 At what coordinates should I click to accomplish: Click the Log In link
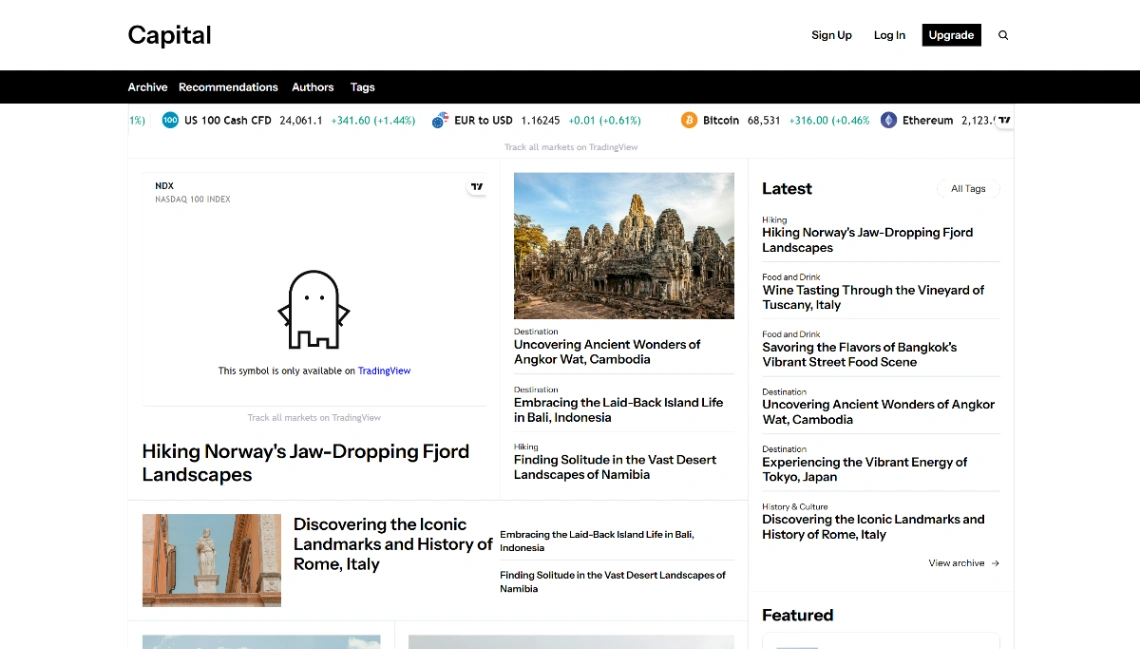(889, 35)
